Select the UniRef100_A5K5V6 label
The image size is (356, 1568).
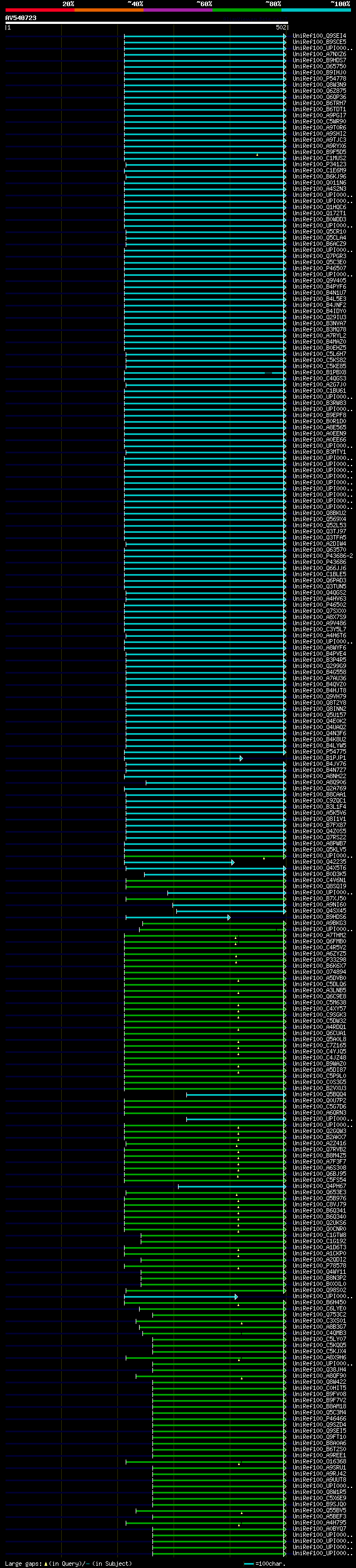(x=319, y=813)
